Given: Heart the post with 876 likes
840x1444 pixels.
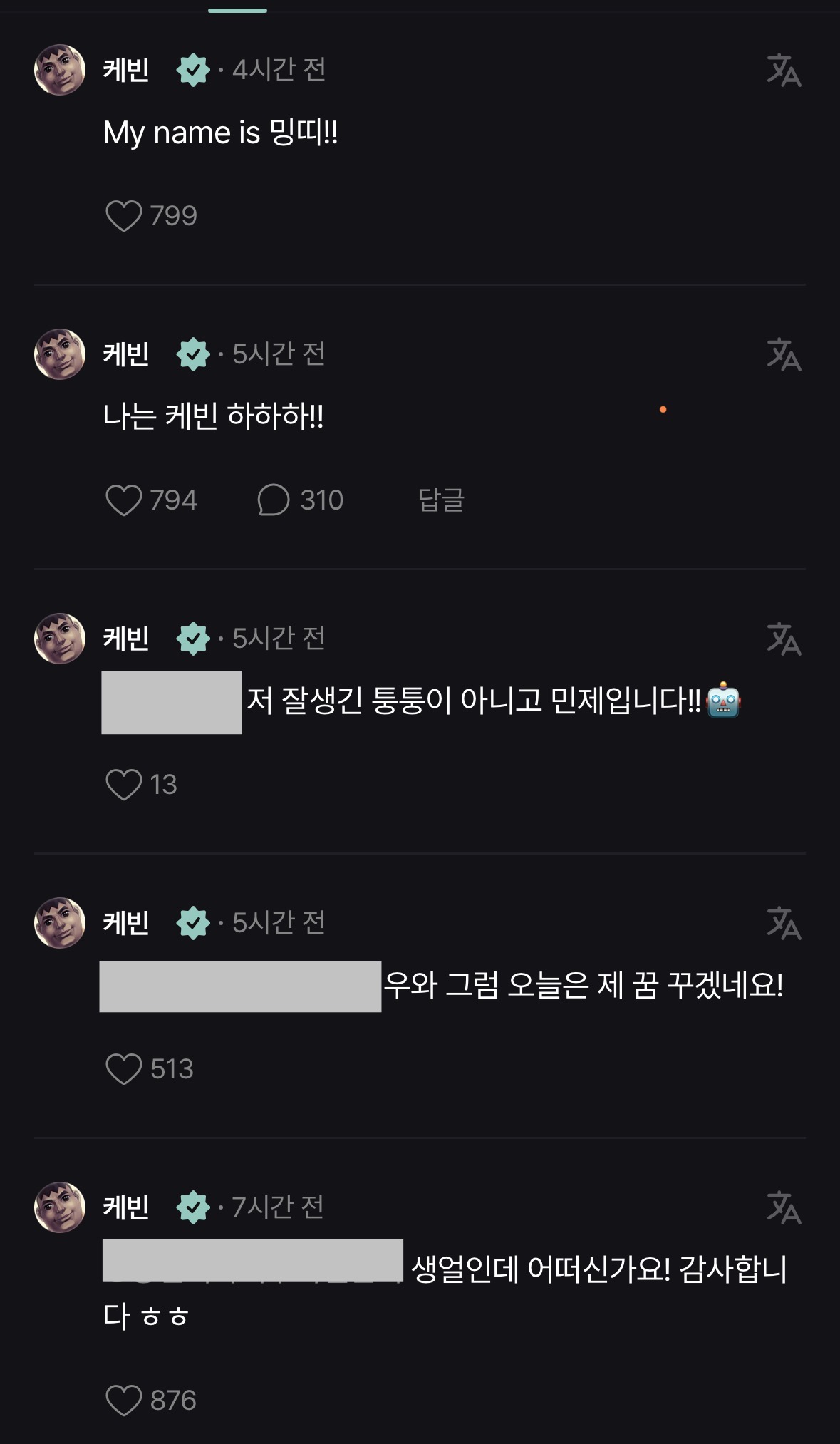Looking at the screenshot, I should pos(124,1401).
